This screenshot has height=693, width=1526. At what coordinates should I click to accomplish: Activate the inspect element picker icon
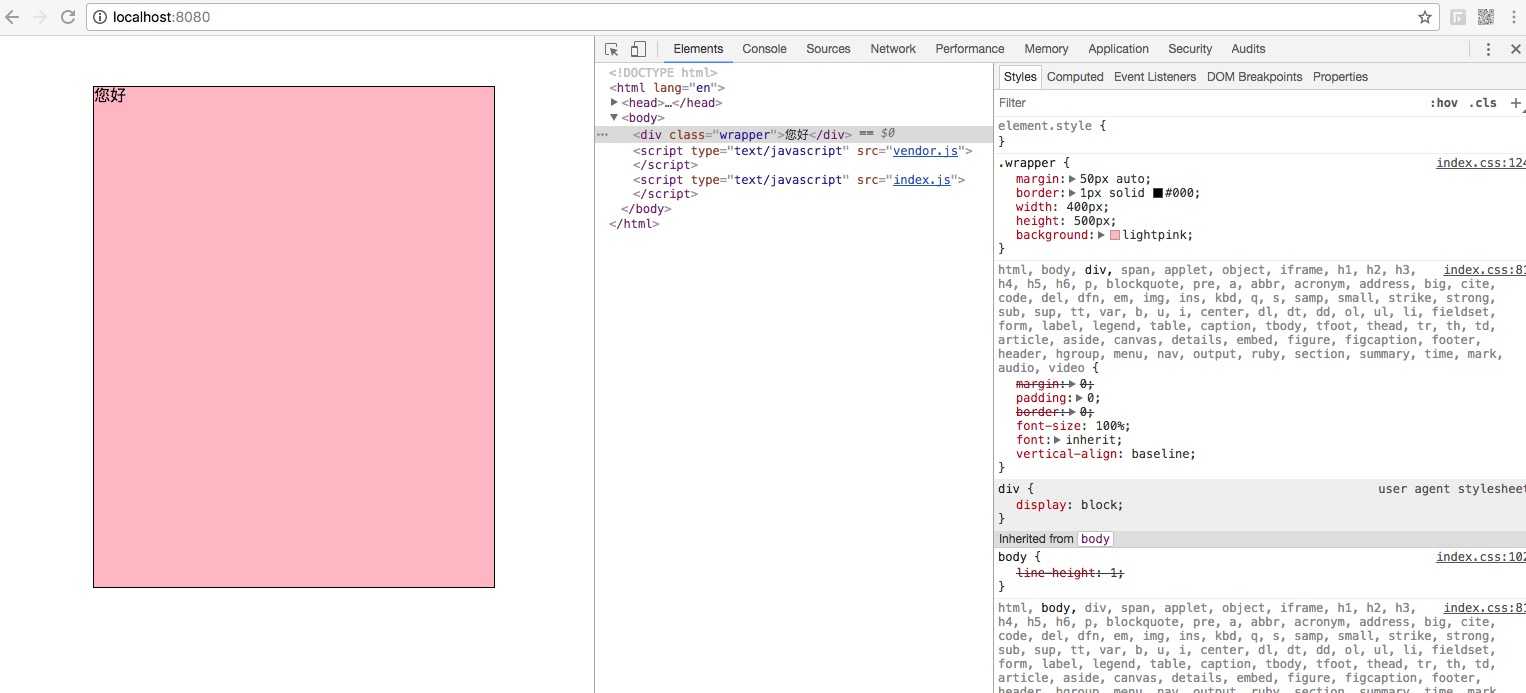click(x=612, y=49)
